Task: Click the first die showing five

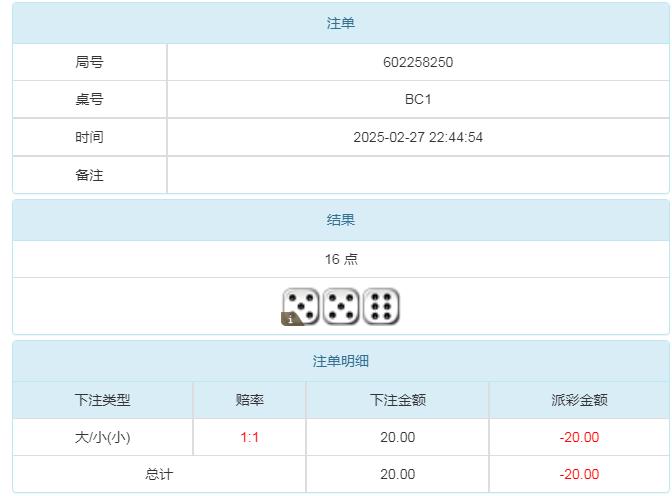Action: coord(301,306)
